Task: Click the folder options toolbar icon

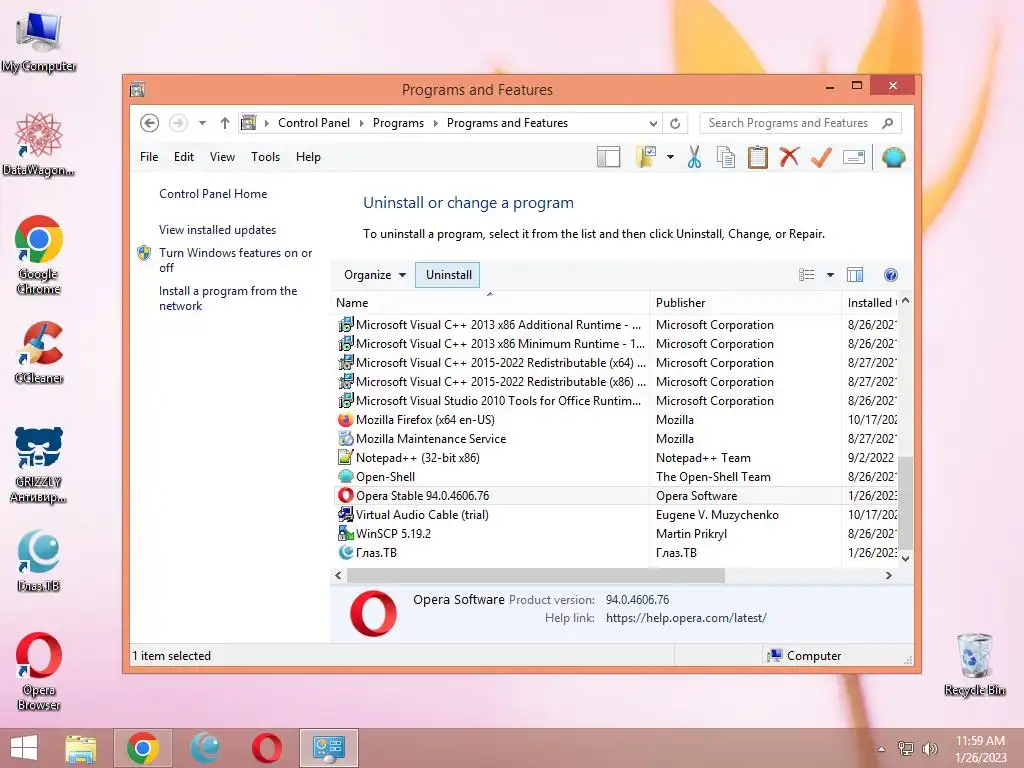Action: (x=646, y=157)
